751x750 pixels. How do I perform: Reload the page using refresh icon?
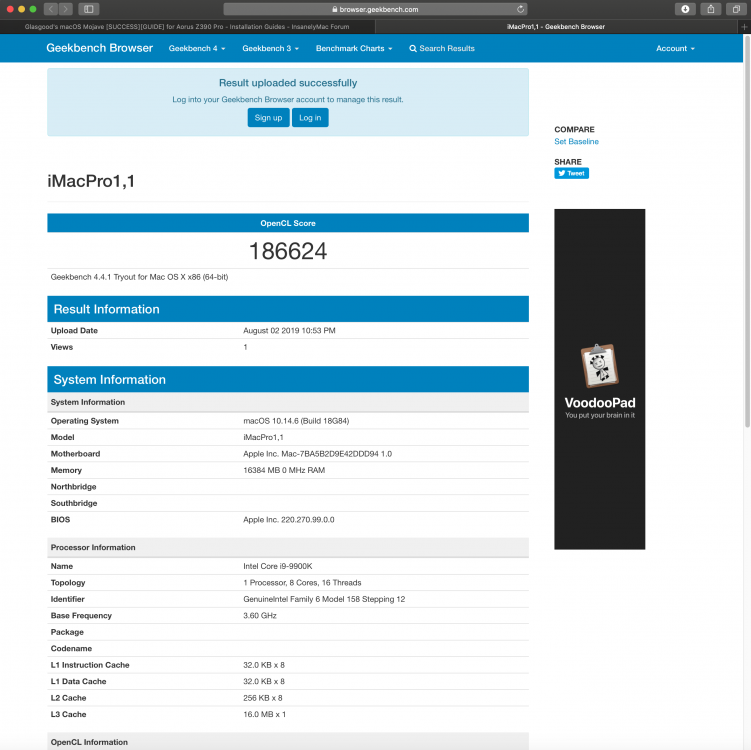(520, 9)
